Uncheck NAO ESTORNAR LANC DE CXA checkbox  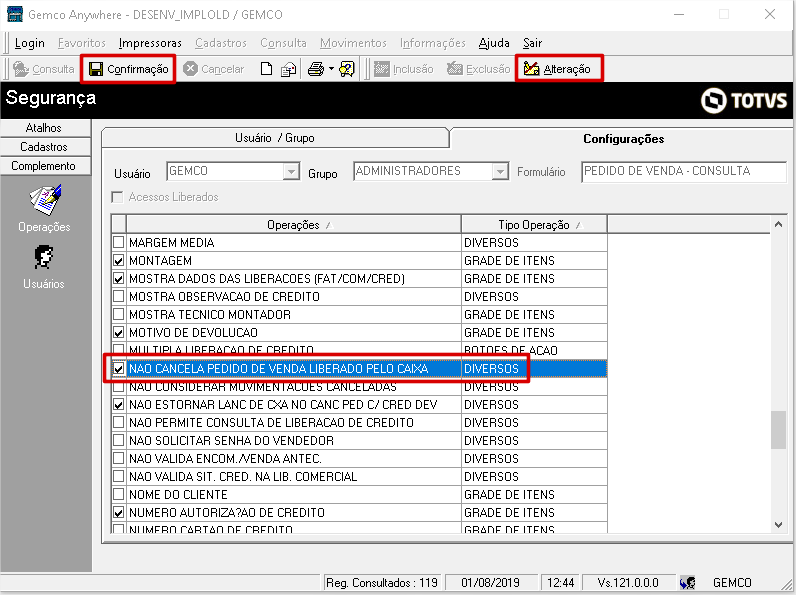point(118,404)
